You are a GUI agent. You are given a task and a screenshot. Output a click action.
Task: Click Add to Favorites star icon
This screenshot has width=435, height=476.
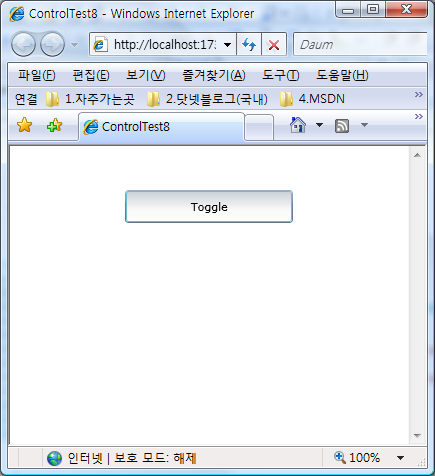pyautogui.click(x=55, y=125)
